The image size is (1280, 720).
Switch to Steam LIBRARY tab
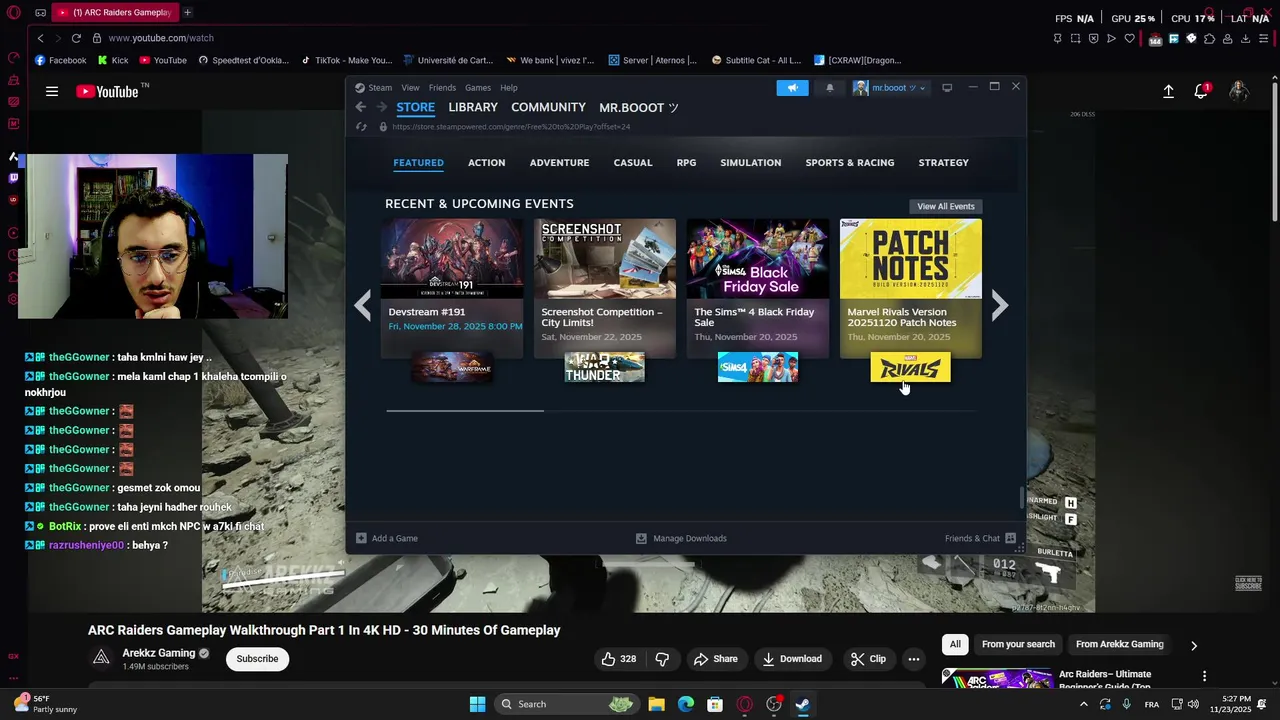tap(473, 107)
